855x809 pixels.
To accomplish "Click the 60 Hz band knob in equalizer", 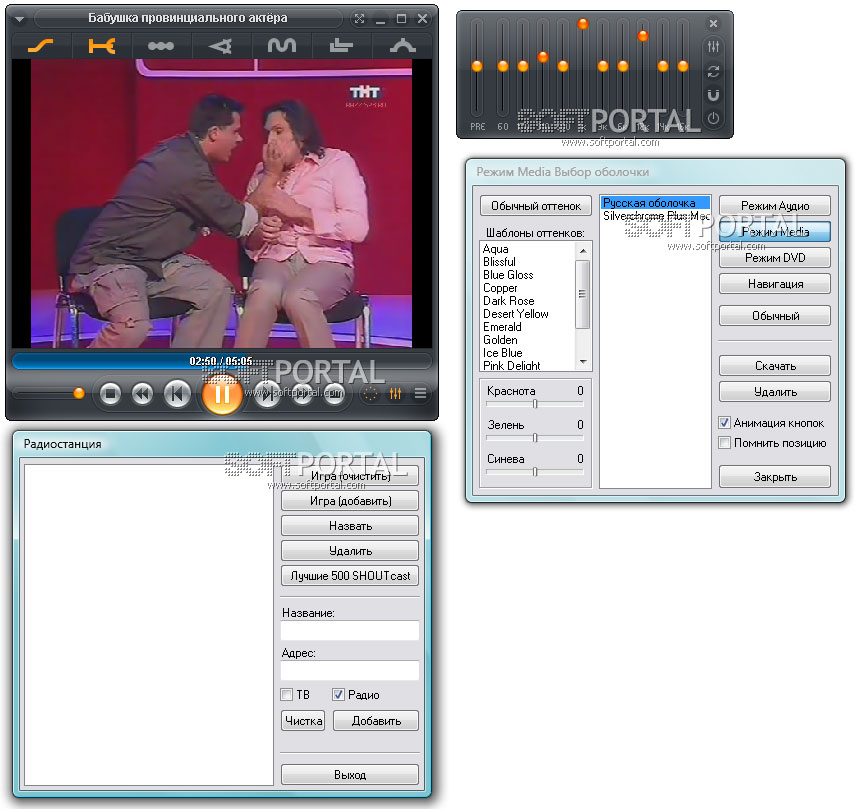I will click(x=503, y=66).
